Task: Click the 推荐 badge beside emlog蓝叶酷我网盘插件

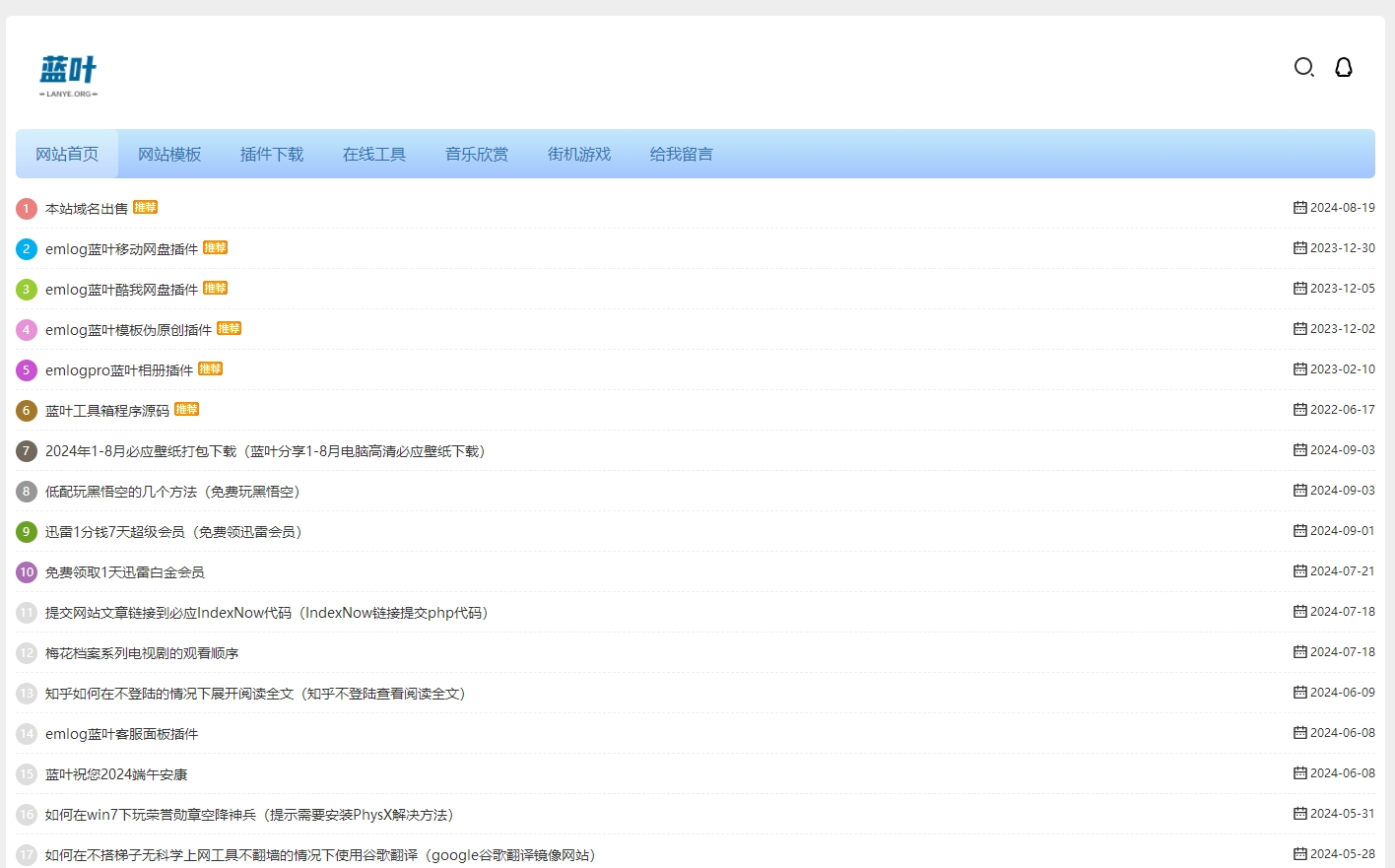Action: click(216, 288)
